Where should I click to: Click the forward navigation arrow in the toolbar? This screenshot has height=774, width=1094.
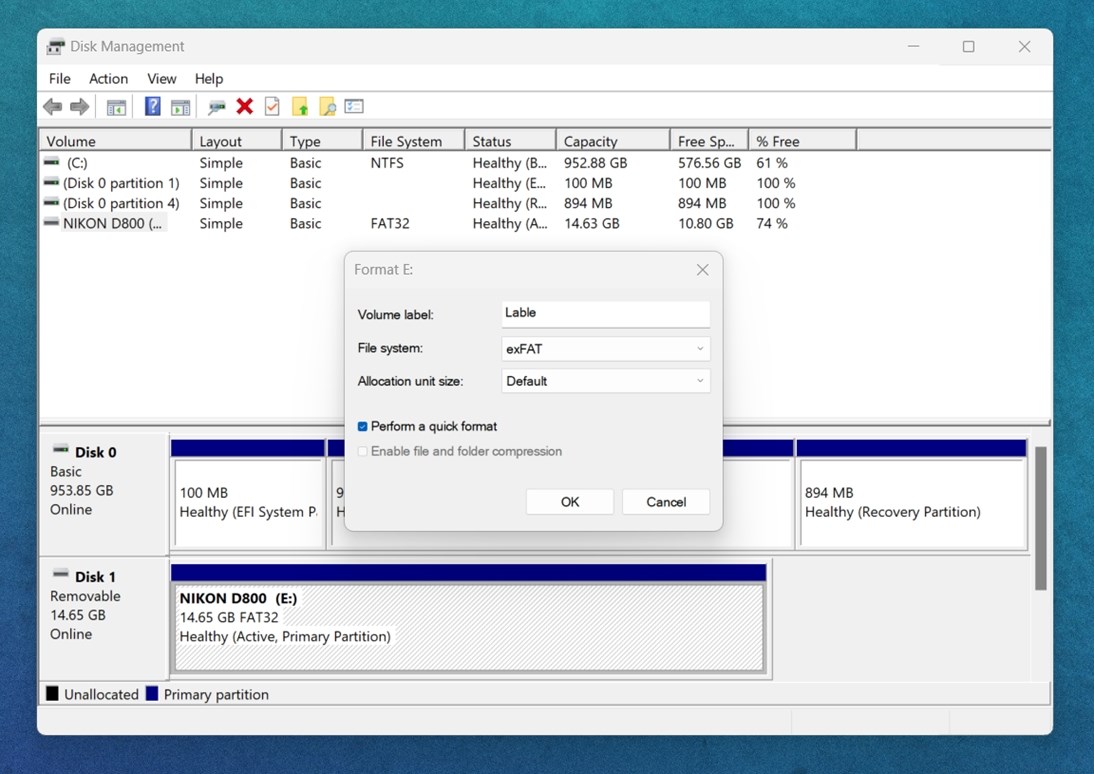[80, 106]
